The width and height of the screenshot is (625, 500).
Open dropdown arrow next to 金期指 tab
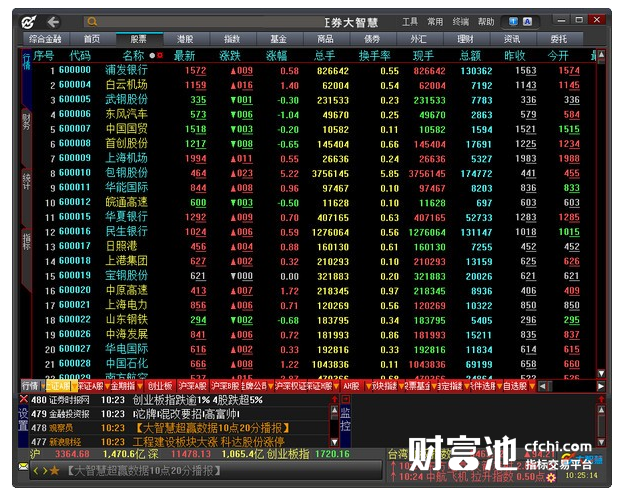point(140,386)
